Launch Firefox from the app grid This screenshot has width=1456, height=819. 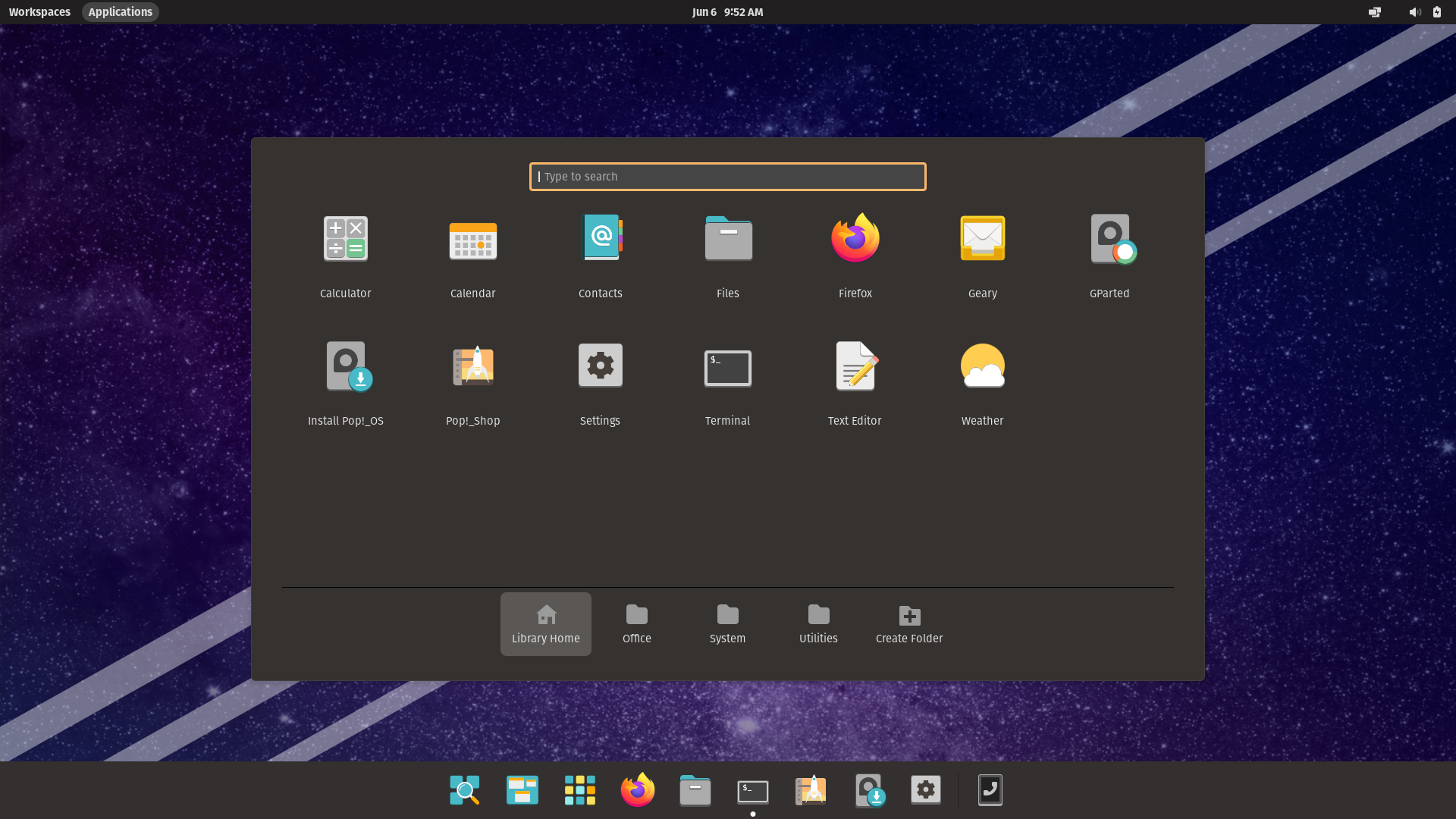855,256
